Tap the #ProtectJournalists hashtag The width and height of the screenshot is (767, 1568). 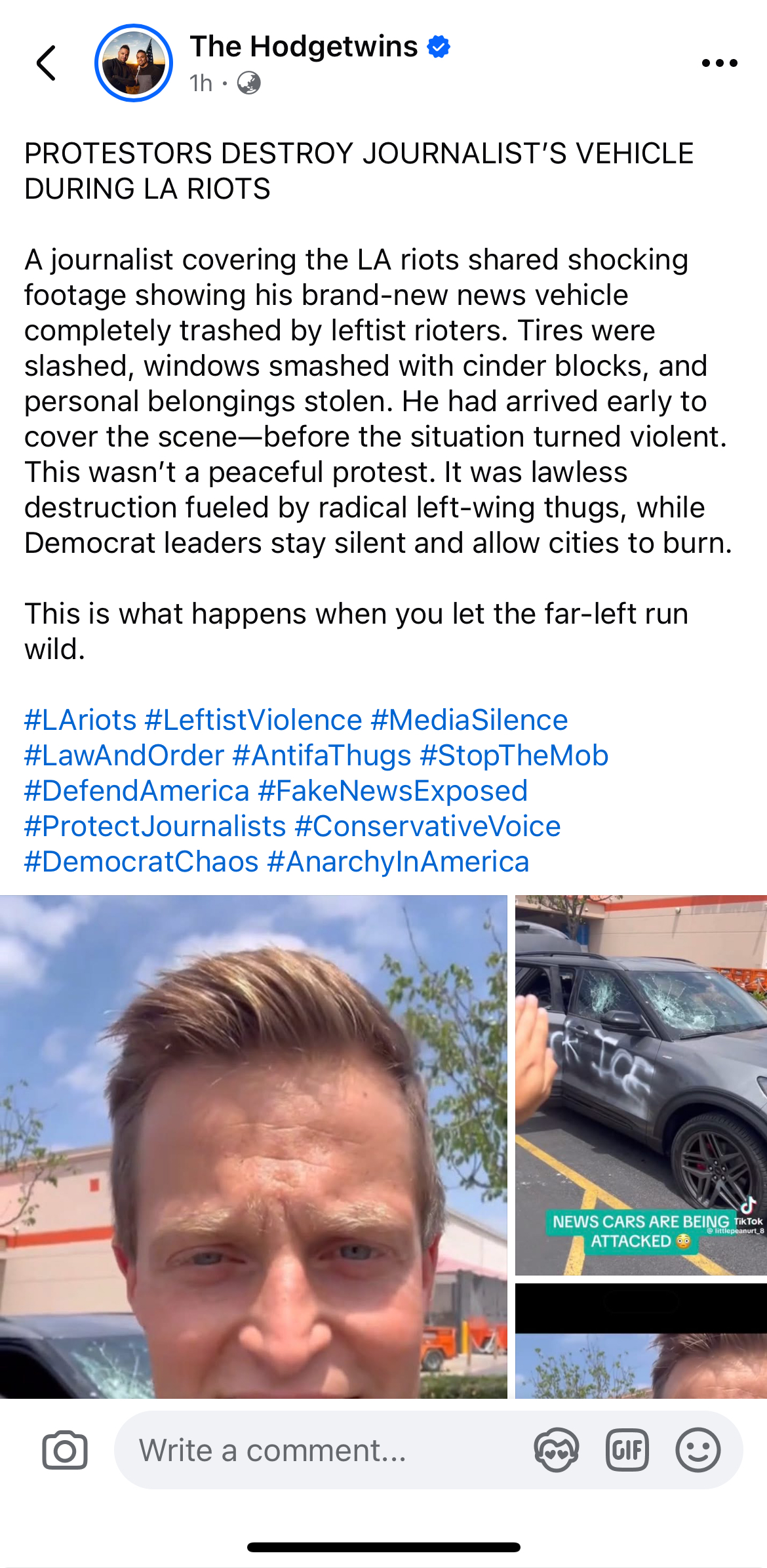coord(155,826)
